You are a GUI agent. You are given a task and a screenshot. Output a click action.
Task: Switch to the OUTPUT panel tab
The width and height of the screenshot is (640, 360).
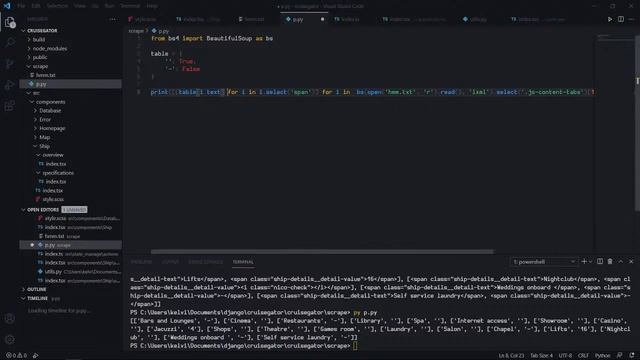coord(170,262)
